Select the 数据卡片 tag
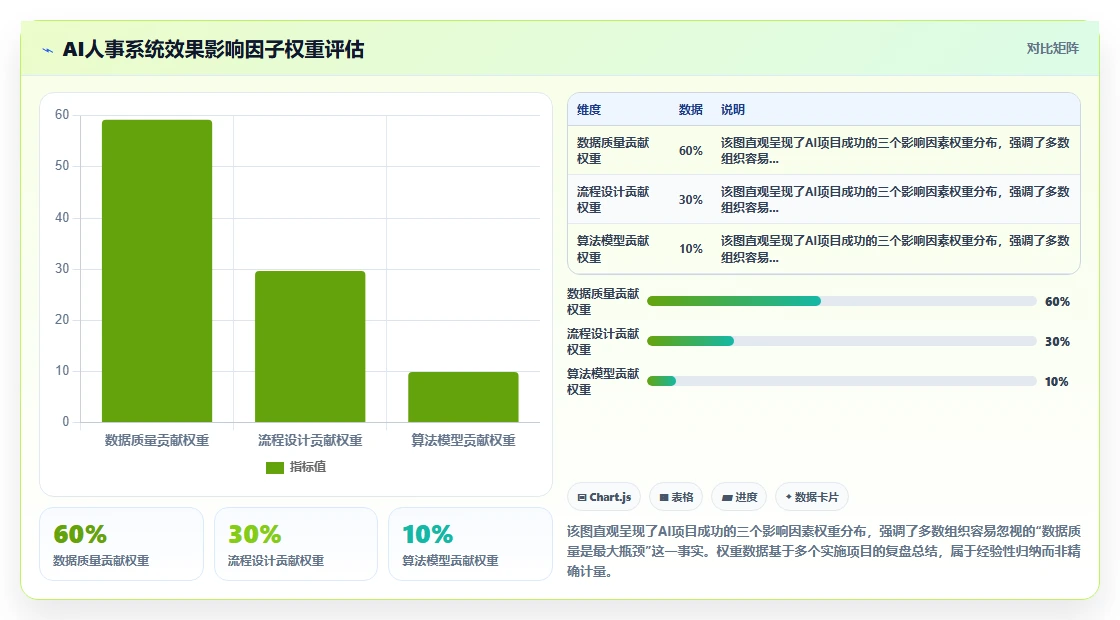 tap(811, 497)
